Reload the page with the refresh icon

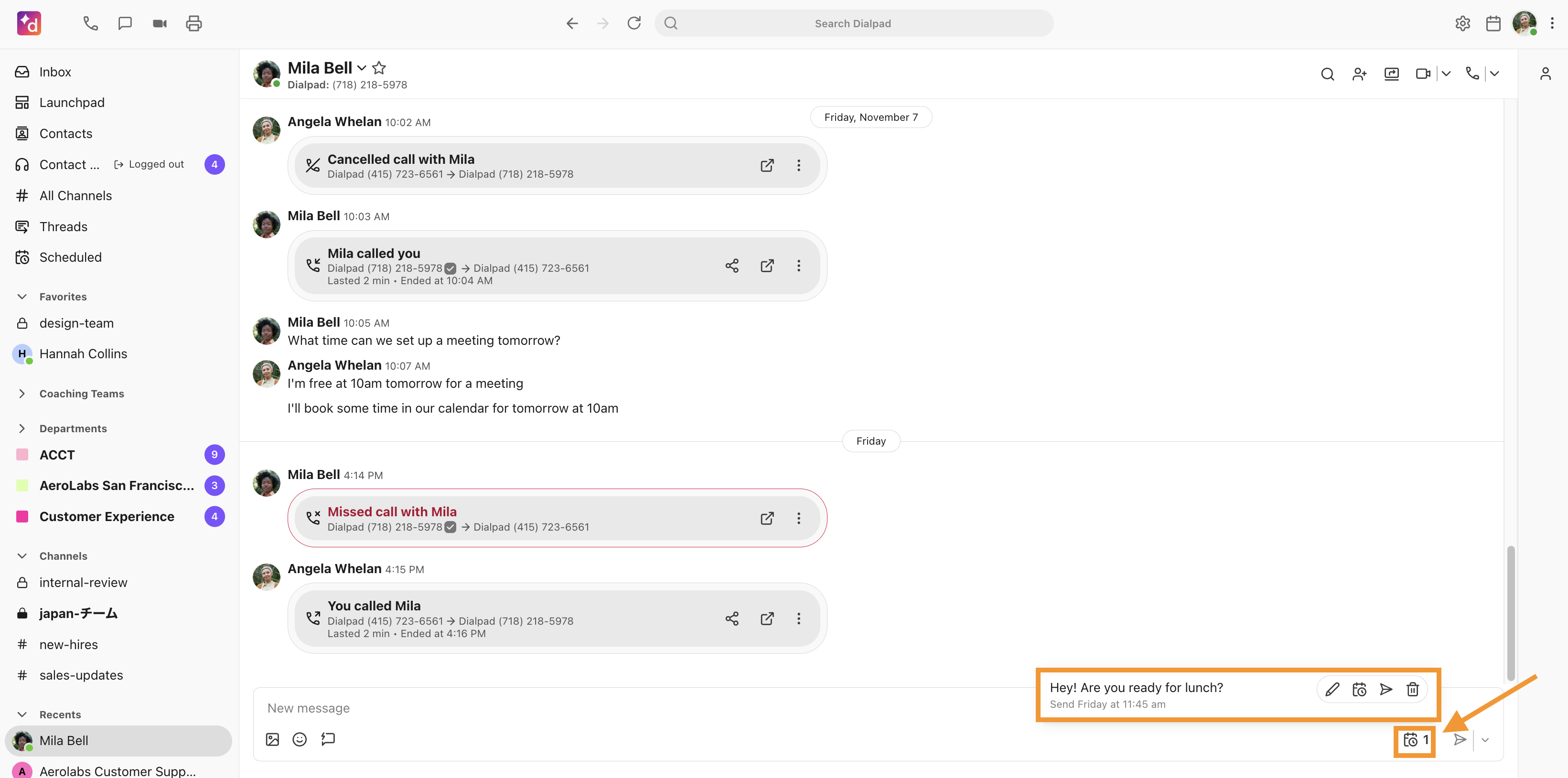634,23
